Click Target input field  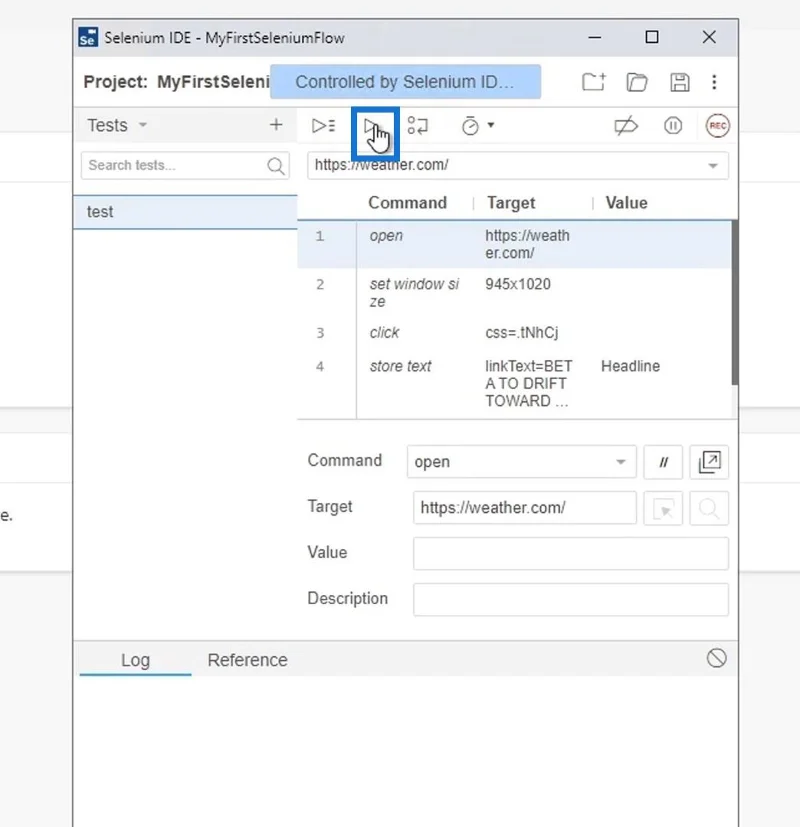tap(525, 507)
